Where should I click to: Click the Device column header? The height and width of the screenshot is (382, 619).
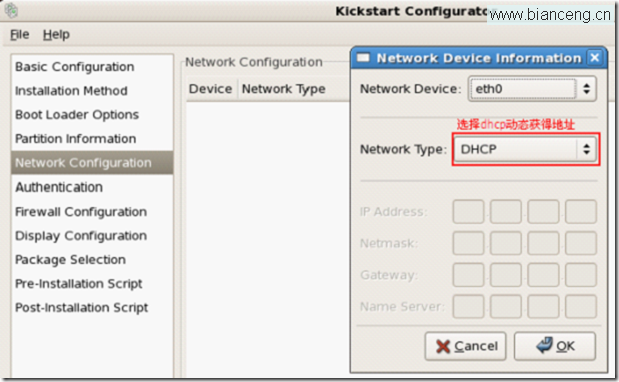tap(210, 89)
